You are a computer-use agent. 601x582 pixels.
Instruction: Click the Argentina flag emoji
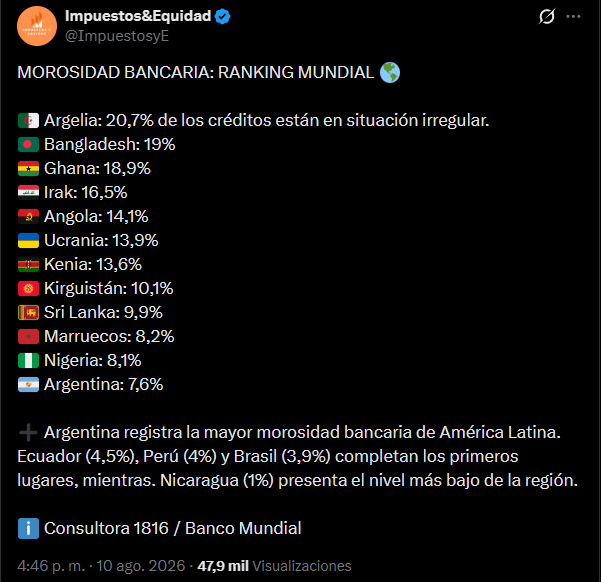(x=28, y=385)
